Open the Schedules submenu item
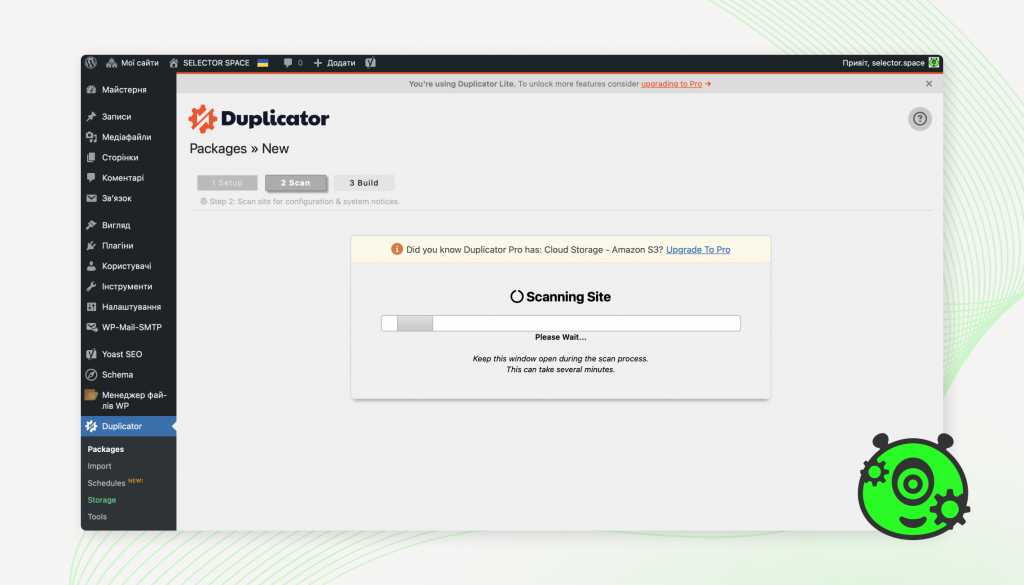 (x=108, y=483)
